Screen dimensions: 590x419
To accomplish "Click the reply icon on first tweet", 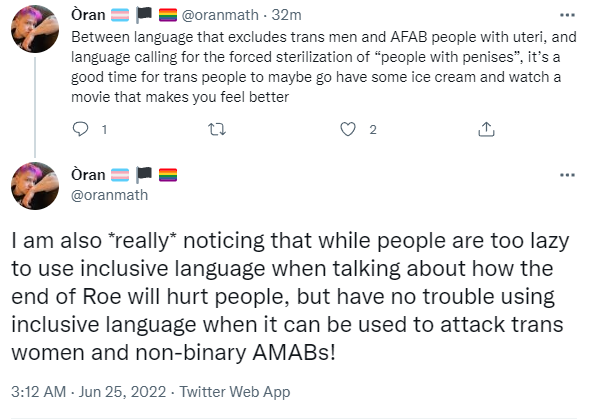I will [x=80, y=129].
